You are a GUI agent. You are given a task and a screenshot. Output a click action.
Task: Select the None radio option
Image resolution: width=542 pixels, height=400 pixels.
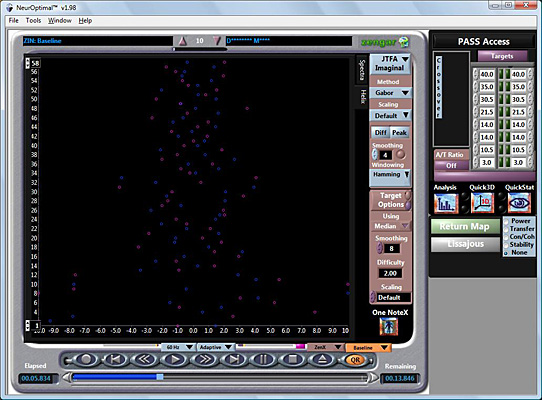pyautogui.click(x=506, y=253)
